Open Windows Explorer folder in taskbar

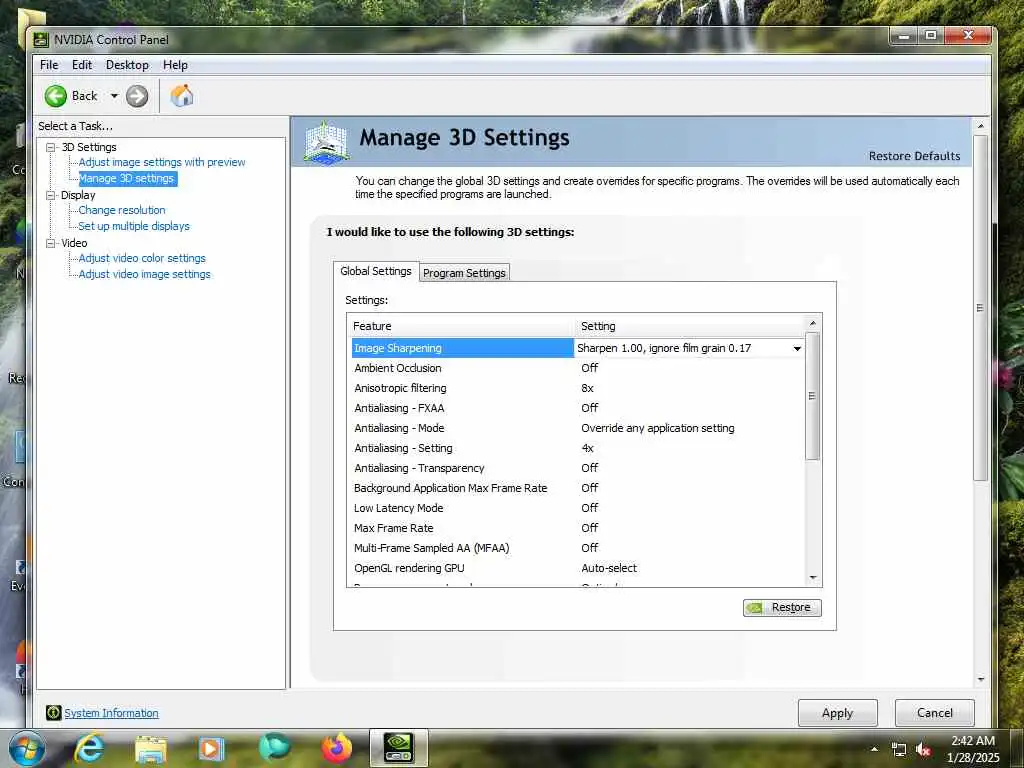152,749
